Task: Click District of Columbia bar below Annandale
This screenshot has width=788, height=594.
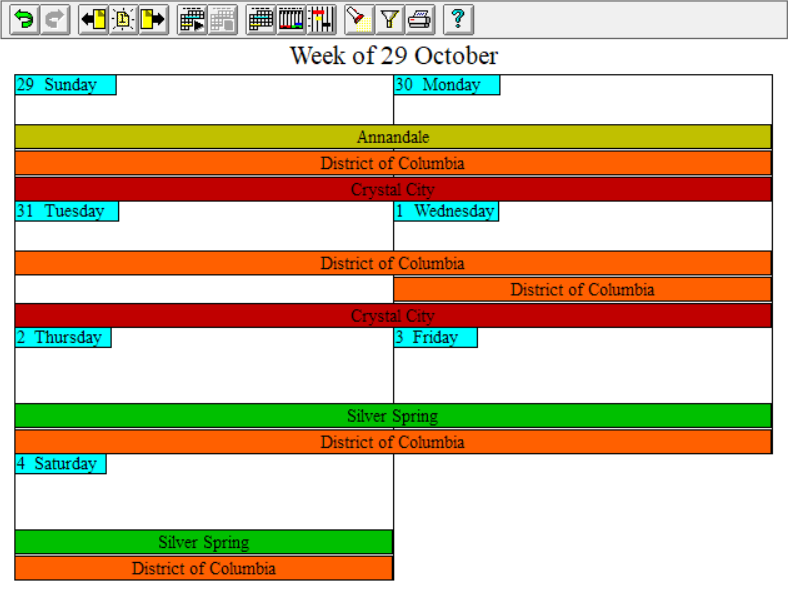Action: click(x=393, y=163)
